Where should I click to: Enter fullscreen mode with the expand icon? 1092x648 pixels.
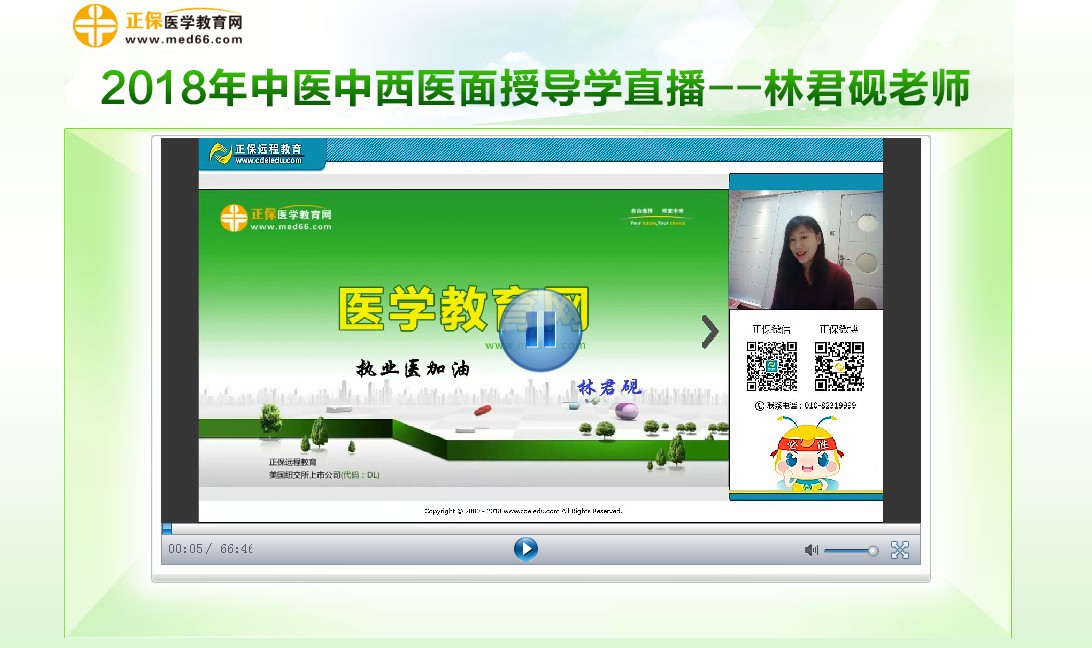point(900,550)
